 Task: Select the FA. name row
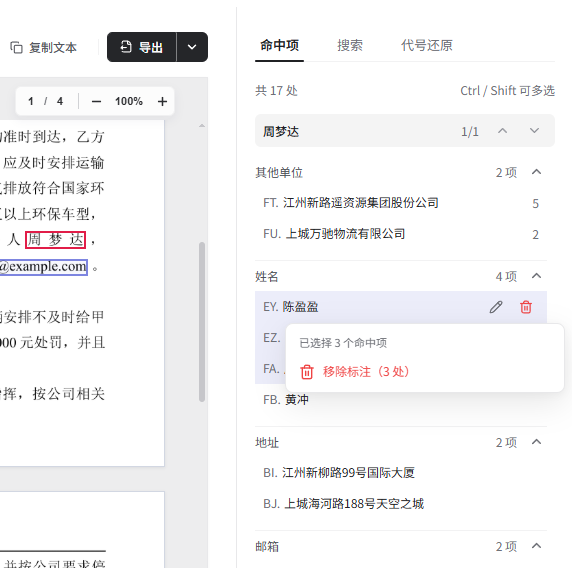(x=270, y=368)
